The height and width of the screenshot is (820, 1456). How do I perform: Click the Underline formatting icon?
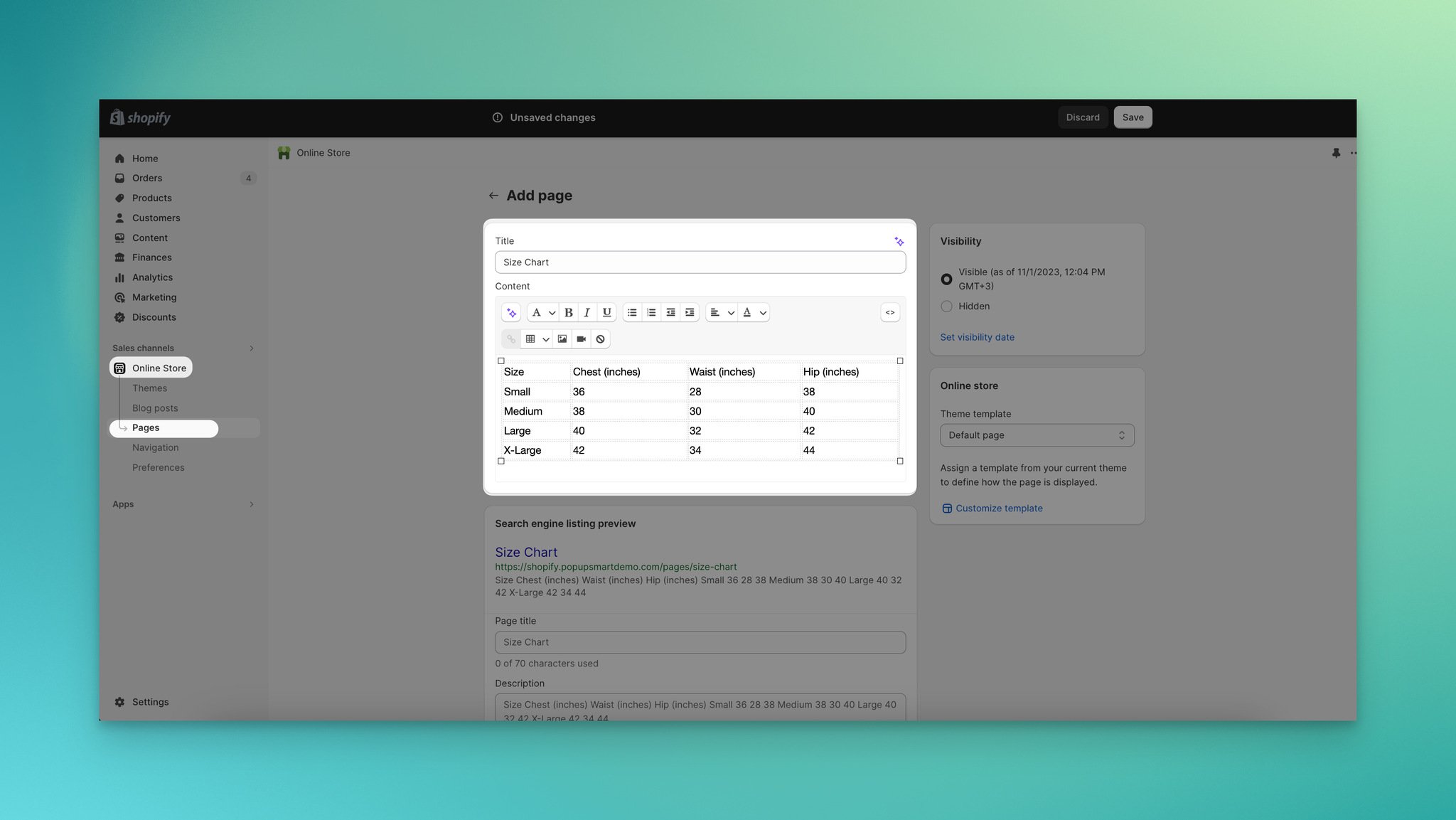coord(606,312)
